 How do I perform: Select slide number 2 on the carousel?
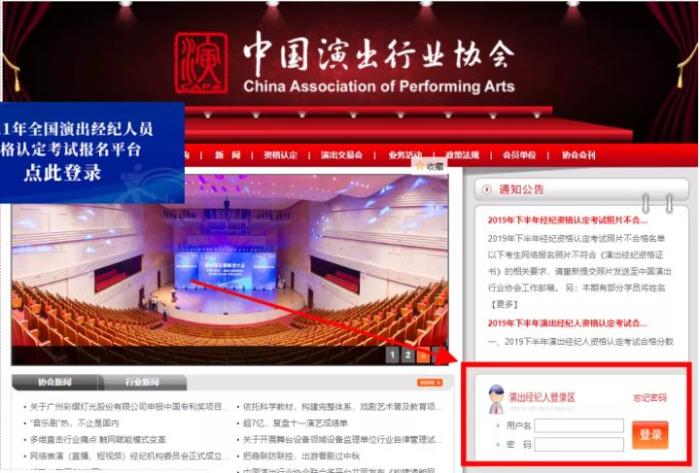pyautogui.click(x=408, y=355)
